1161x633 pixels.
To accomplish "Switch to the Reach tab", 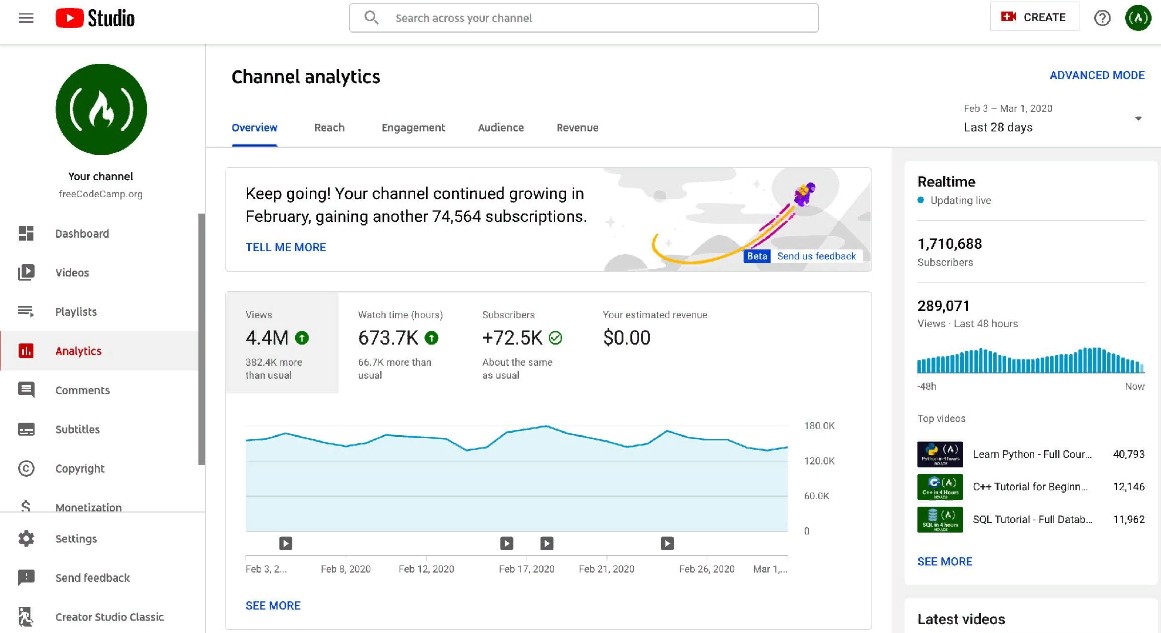I will click(x=329, y=128).
